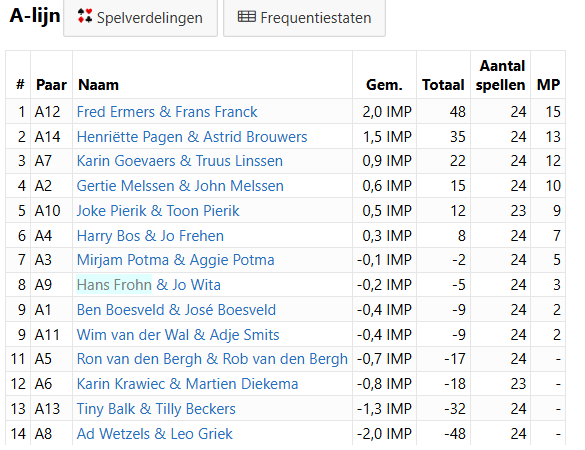Select Karin Goevaers & Truus Linssen
Image resolution: width=585 pixels, height=450 pixels.
(x=179, y=161)
